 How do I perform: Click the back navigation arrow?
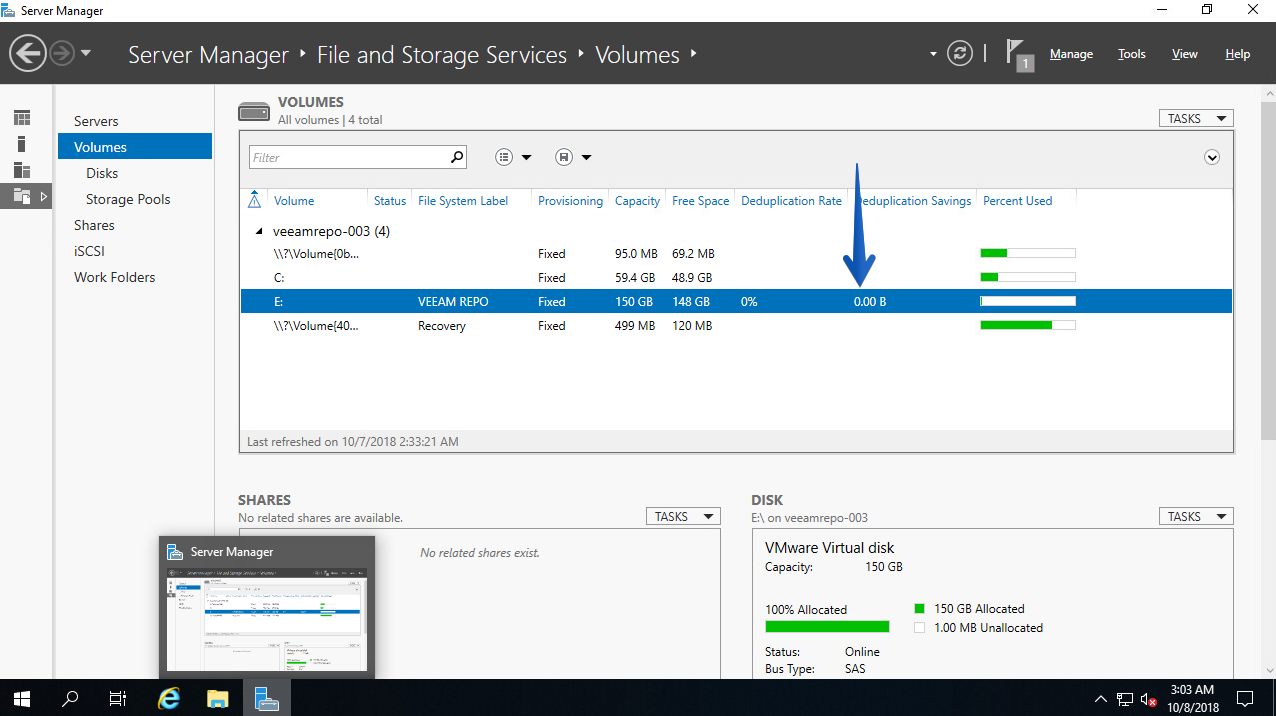coord(29,53)
